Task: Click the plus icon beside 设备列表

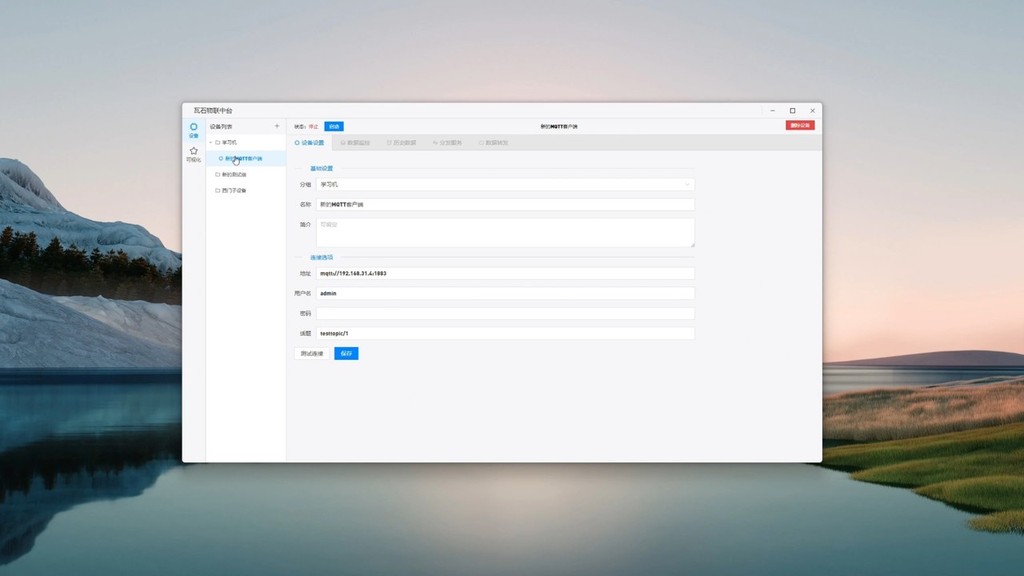Action: coord(277,126)
